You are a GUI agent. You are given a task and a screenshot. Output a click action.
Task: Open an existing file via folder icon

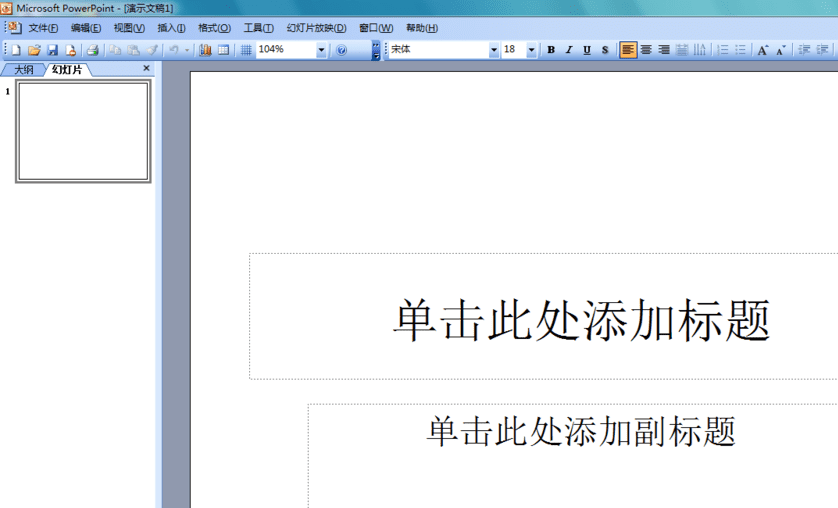pos(34,50)
